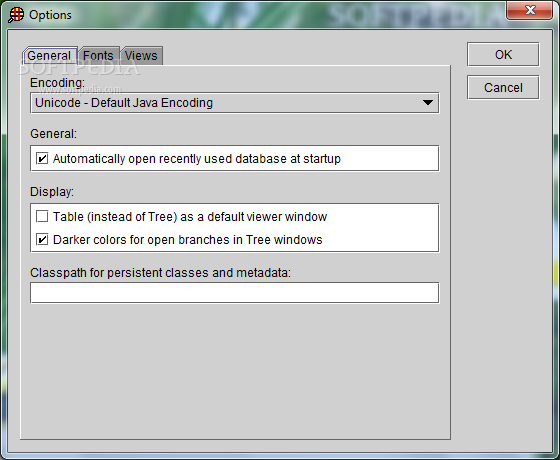Click the Options window app icon
The height and width of the screenshot is (460, 560).
[x=16, y=15]
